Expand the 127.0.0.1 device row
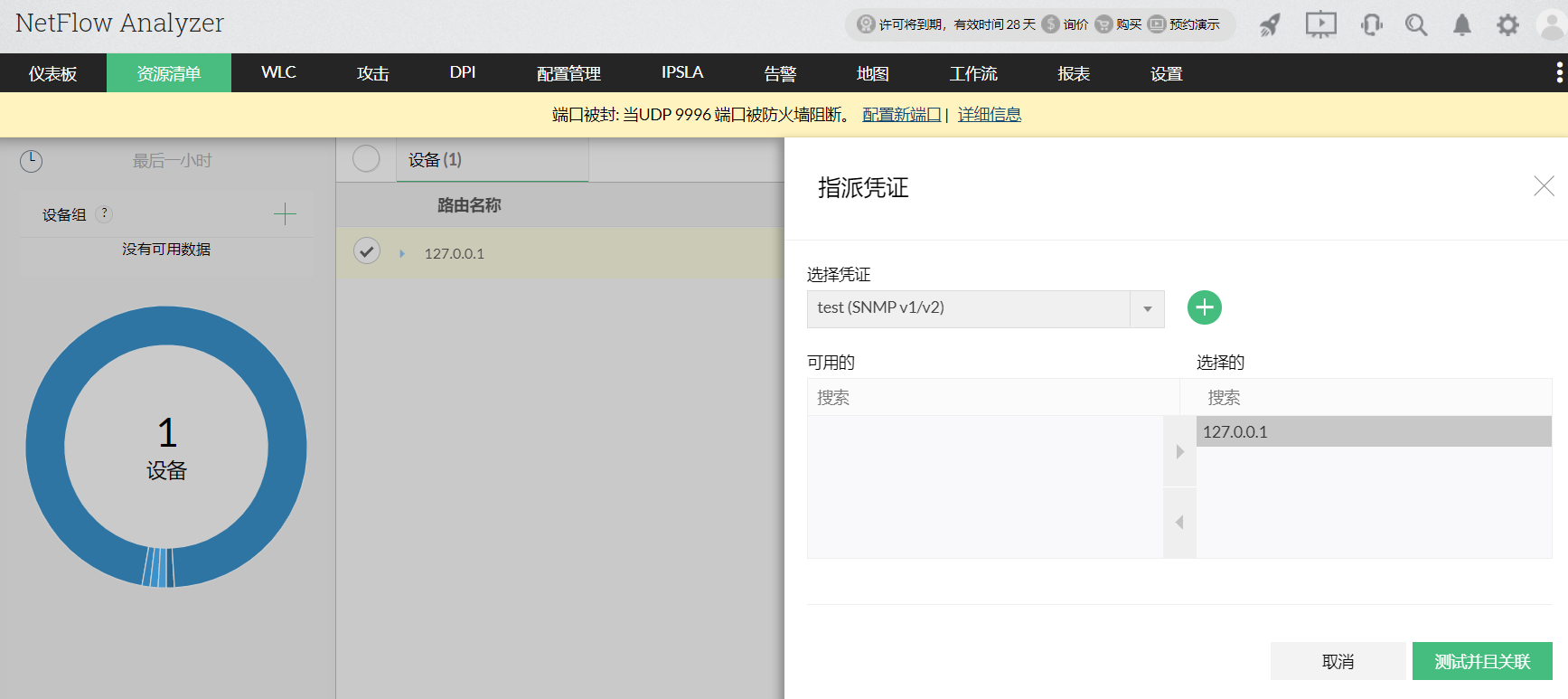This screenshot has height=699, width=1568. pos(402,253)
